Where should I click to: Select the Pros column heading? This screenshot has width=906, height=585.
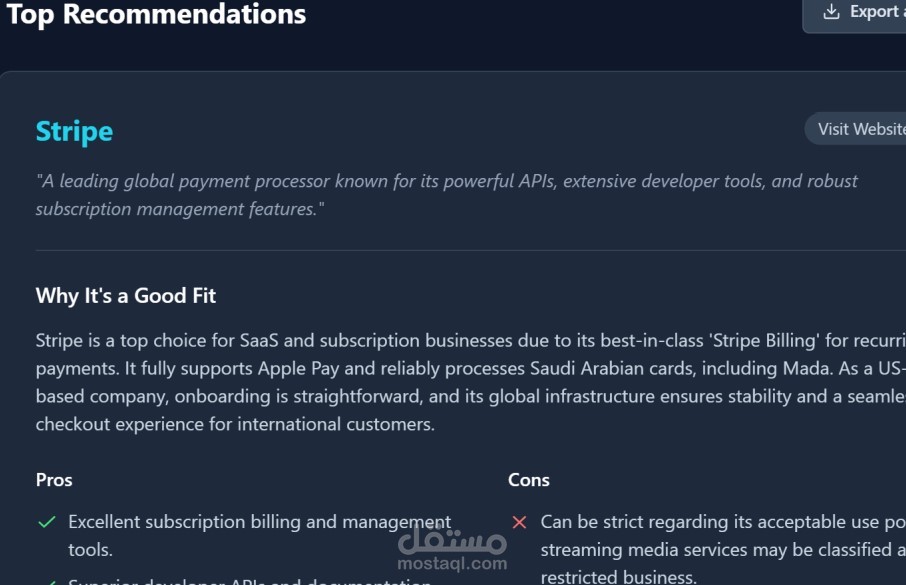[54, 479]
